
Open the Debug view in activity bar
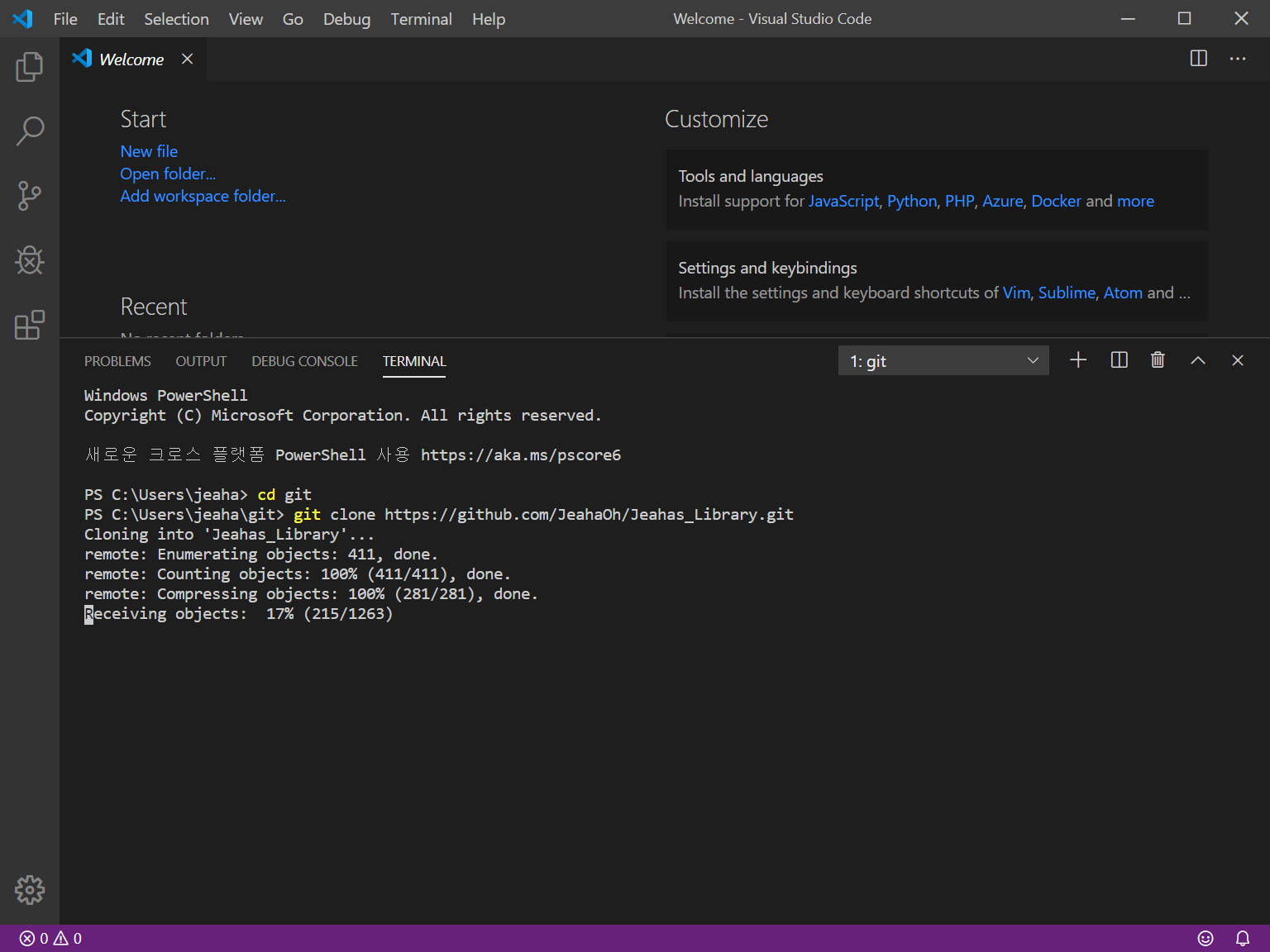[30, 260]
